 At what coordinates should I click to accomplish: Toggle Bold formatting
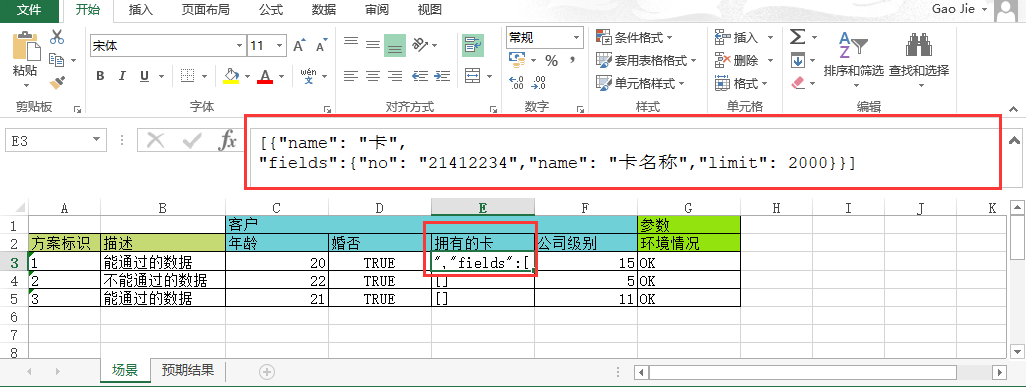click(100, 76)
